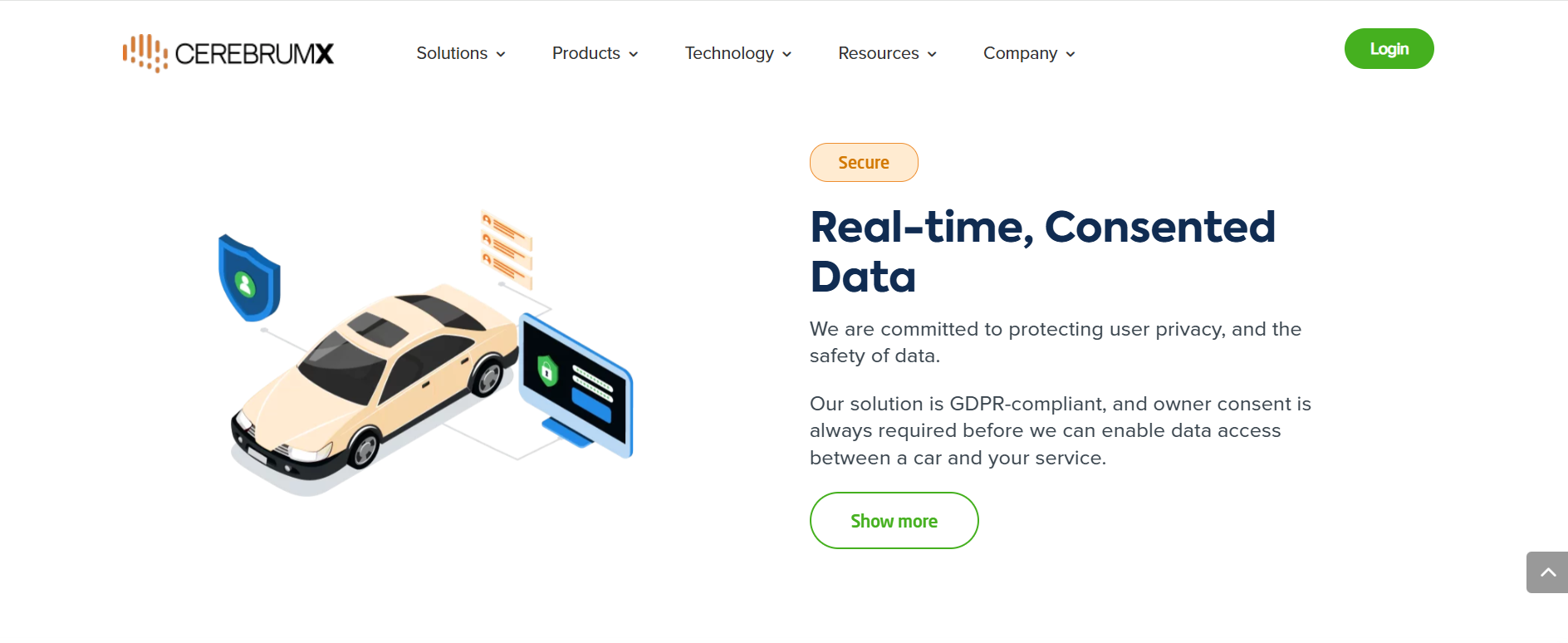Screen dimensions: 1568x643
Task: Expand the Solutions dropdown chevron
Action: [x=501, y=54]
